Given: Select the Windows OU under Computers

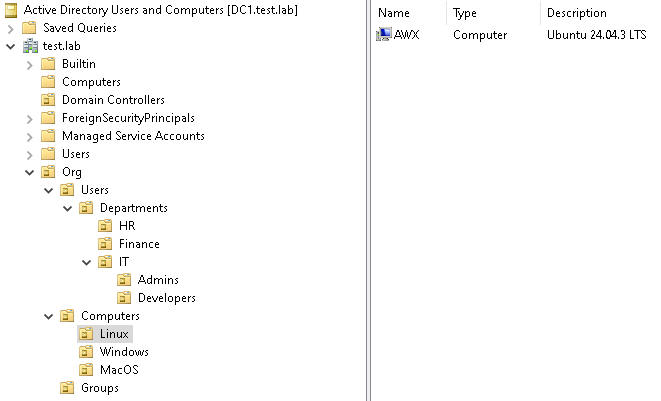Looking at the screenshot, I should (124, 352).
